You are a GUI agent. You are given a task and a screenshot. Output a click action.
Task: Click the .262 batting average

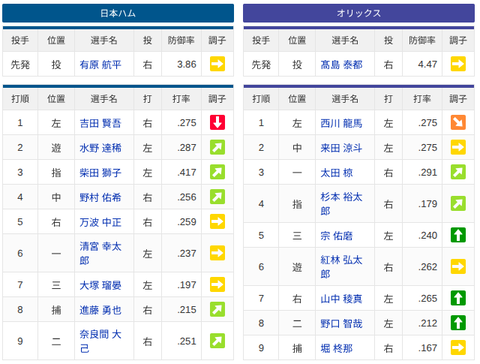pos(428,267)
